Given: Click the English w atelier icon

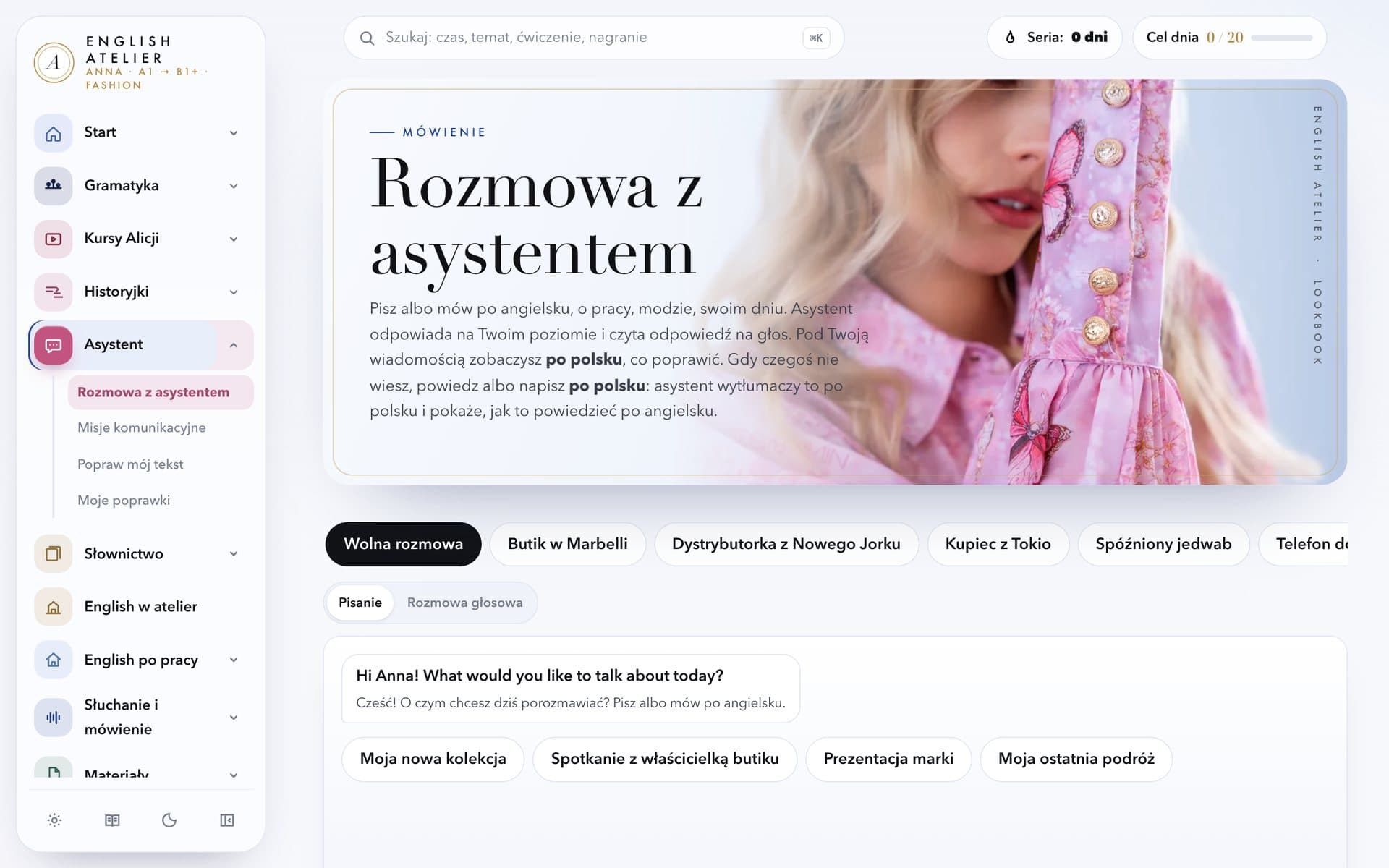Looking at the screenshot, I should [54, 607].
